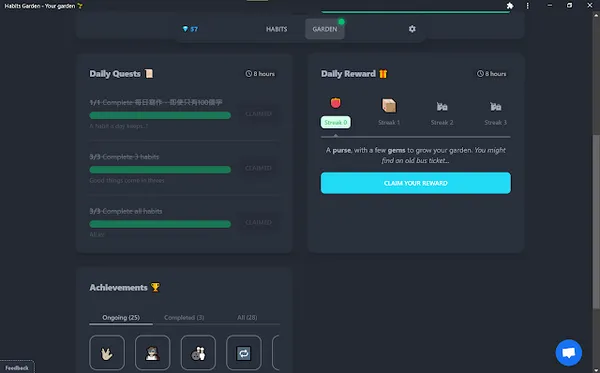
Task: Open the window three-dot menu
Action: (528, 6)
